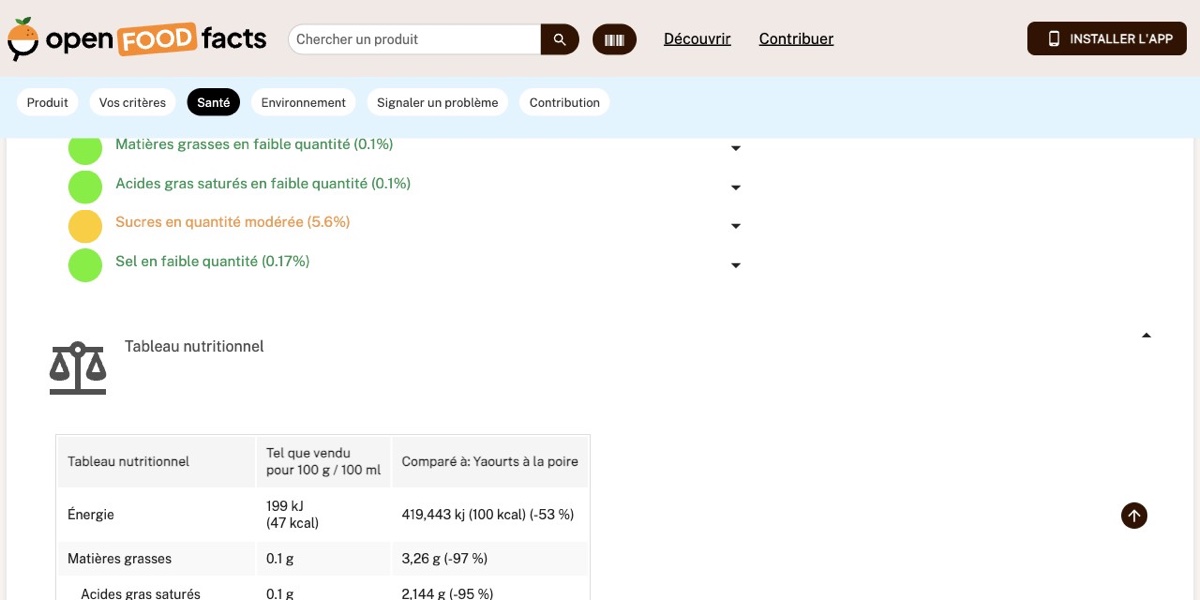Open the Produit tab

pyautogui.click(x=48, y=102)
